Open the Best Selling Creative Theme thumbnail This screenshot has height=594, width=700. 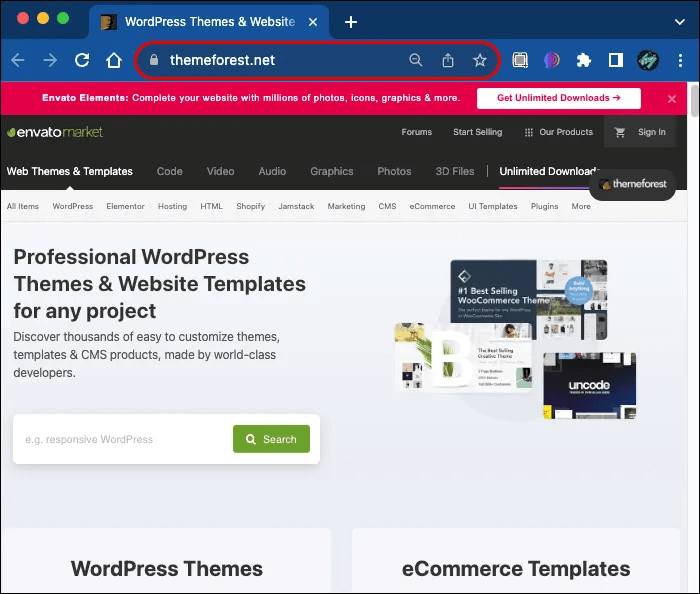pos(463,357)
